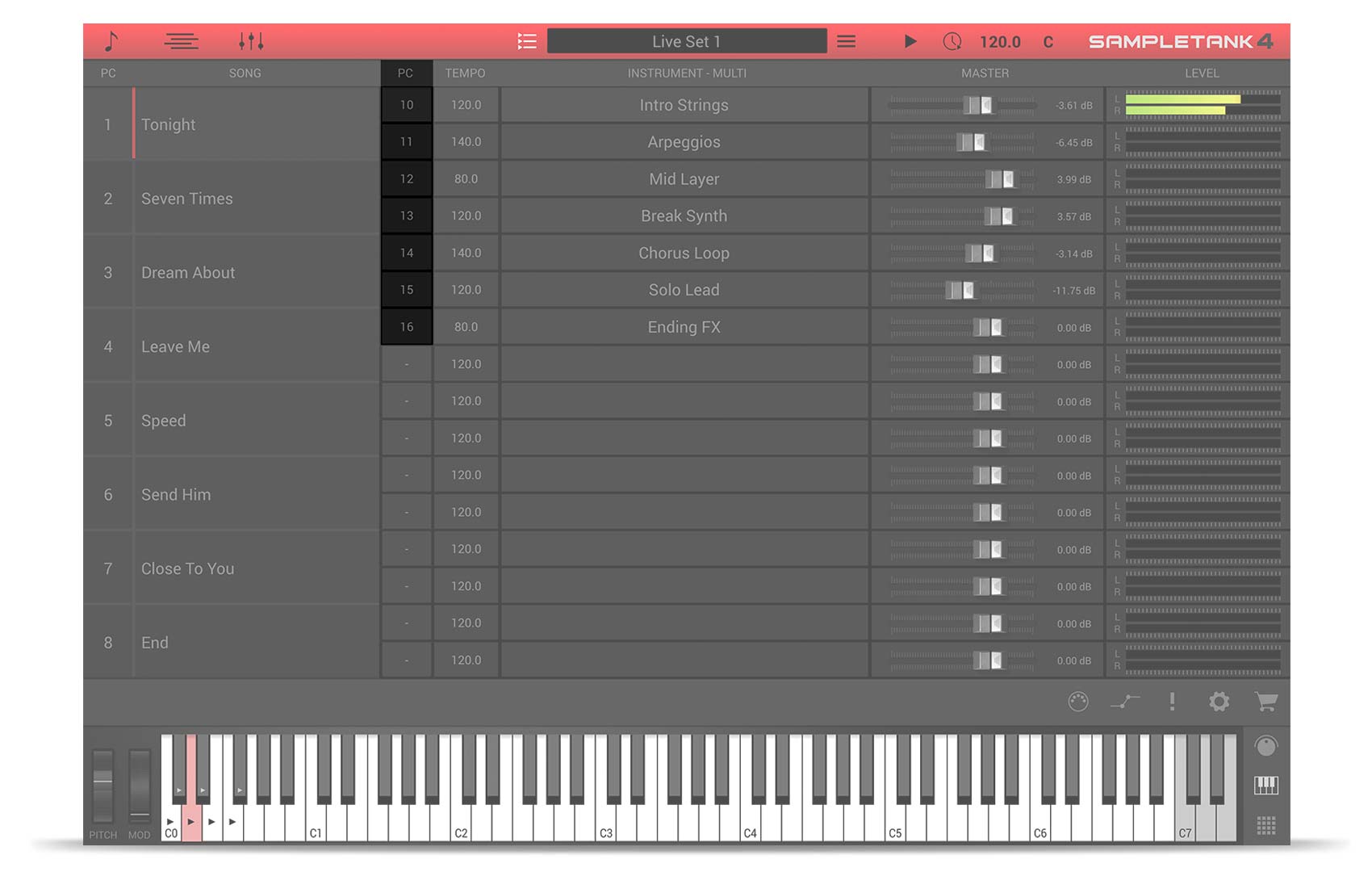Open the shopping cart store
The width and height of the screenshot is (1372, 872).
coord(1265,702)
